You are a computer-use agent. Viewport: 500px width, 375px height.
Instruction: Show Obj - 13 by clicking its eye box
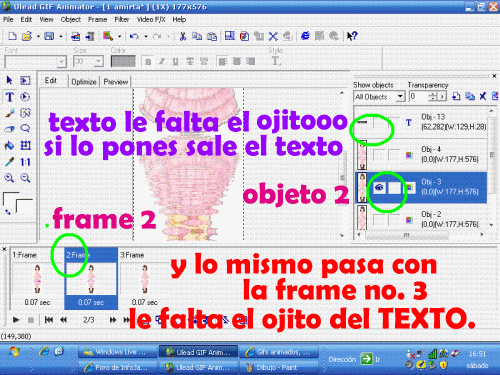pyautogui.click(x=379, y=123)
